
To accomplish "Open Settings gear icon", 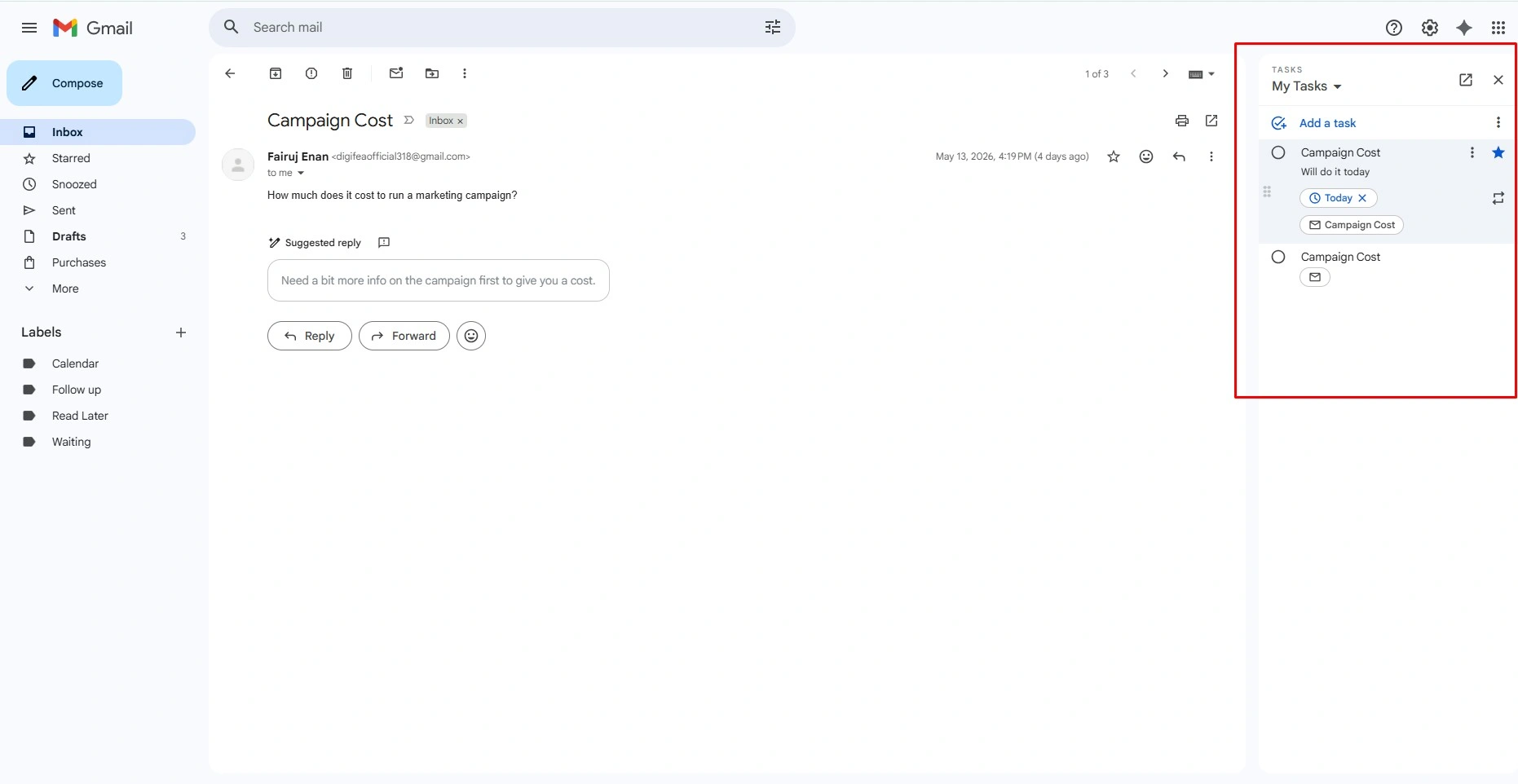I will (1430, 28).
